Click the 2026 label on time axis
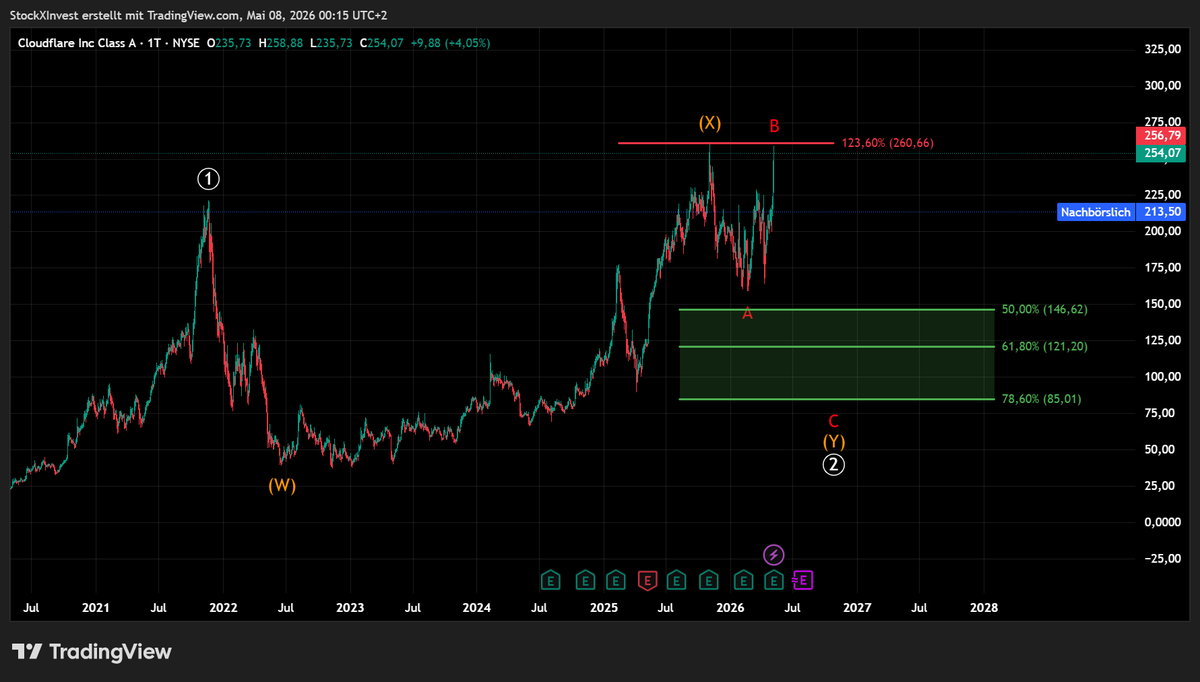The height and width of the screenshot is (682, 1200). (731, 607)
